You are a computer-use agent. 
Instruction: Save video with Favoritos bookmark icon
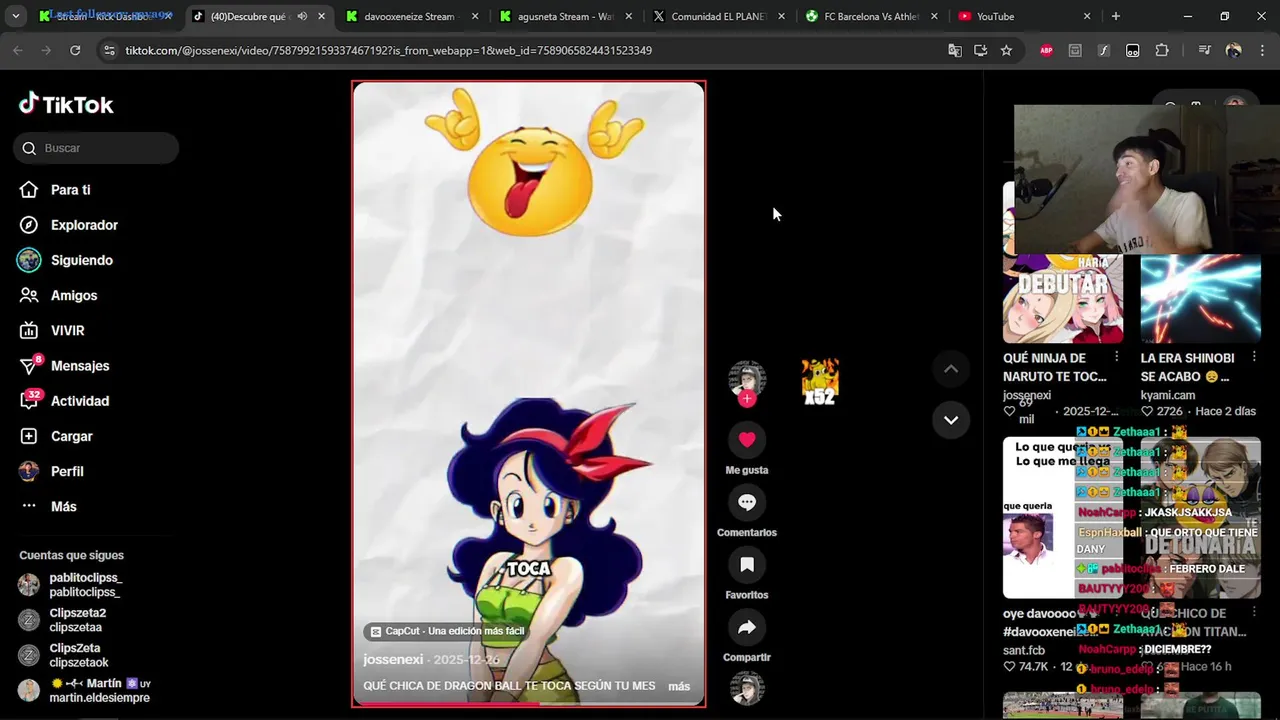[747, 565]
